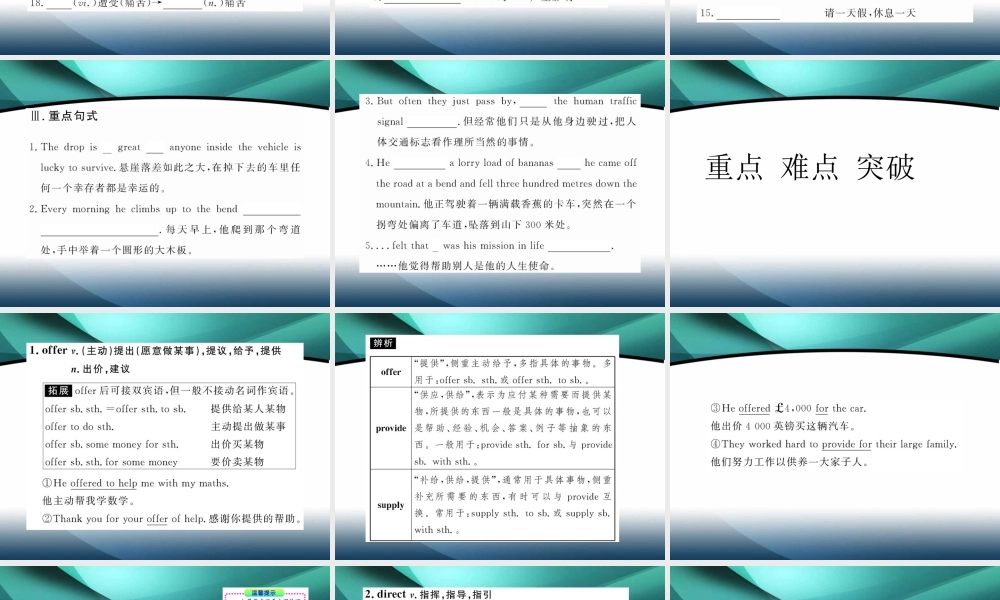Click line '2. Every morning he climbs up to the bend'
Screen dimensions: 1000x600
click(165, 209)
